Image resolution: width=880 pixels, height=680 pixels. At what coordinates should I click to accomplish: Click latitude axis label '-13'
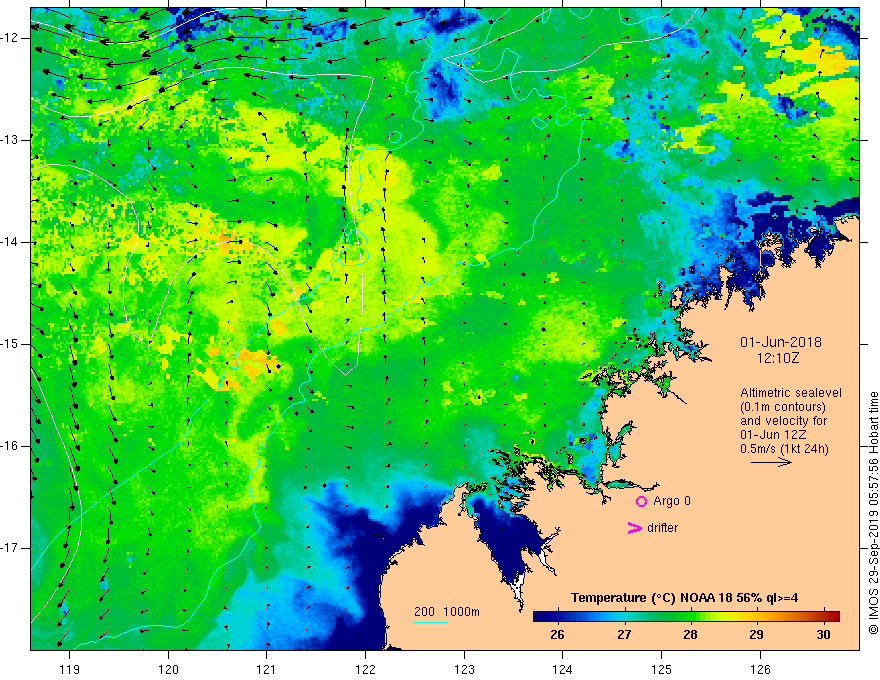(11, 140)
